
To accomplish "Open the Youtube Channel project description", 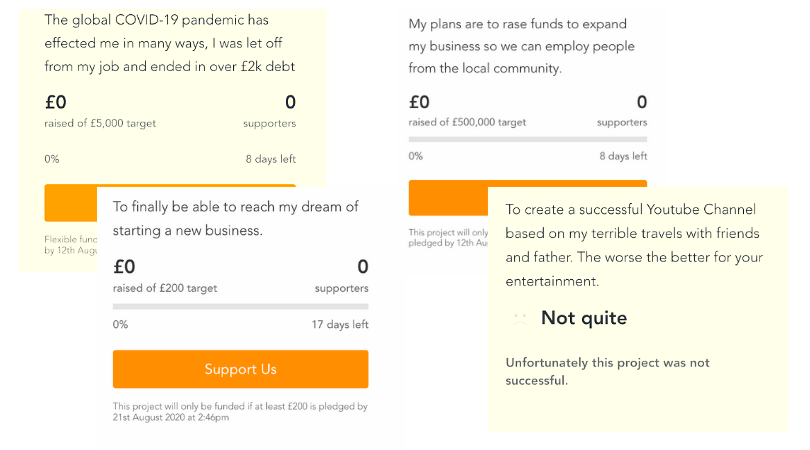I will click(x=634, y=245).
